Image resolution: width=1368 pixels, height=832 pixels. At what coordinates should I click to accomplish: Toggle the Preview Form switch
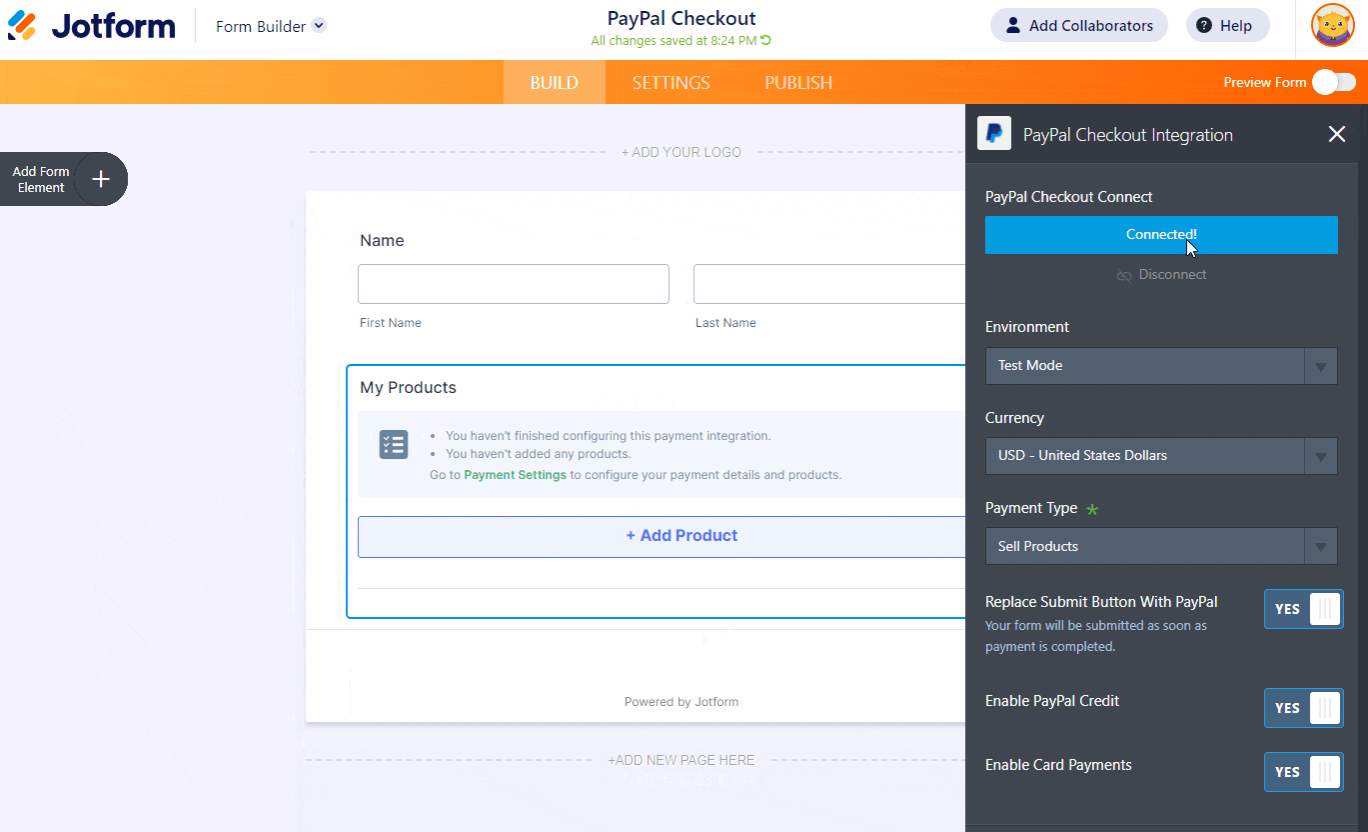pos(1334,82)
